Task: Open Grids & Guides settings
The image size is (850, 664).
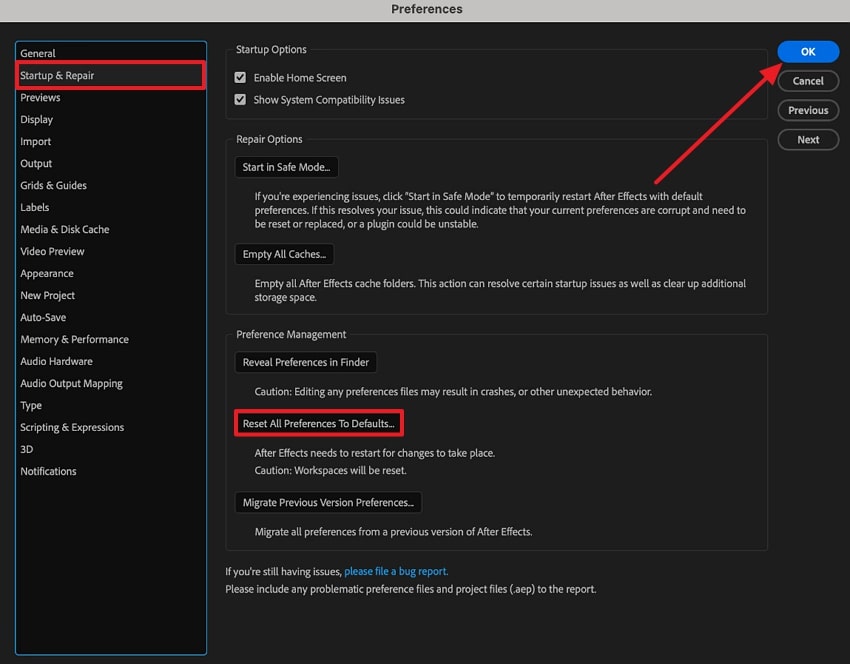Action: coord(111,185)
